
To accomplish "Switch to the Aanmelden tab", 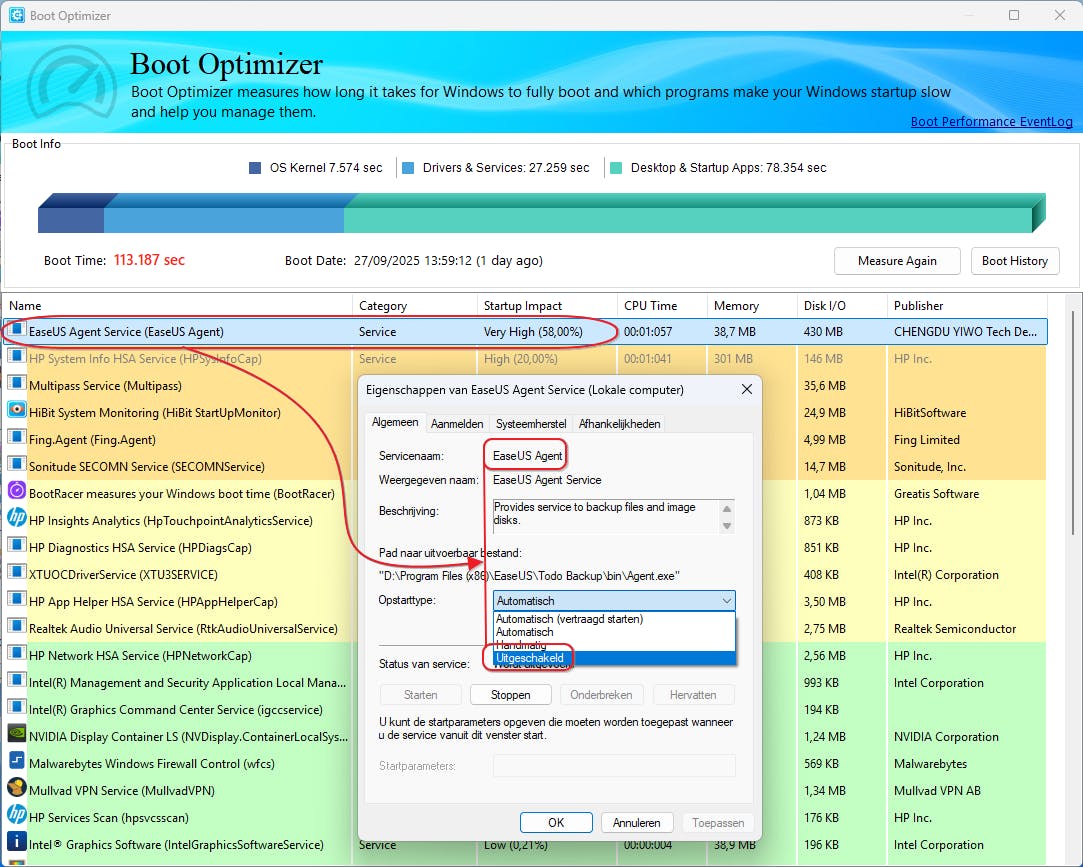I will pyautogui.click(x=457, y=423).
